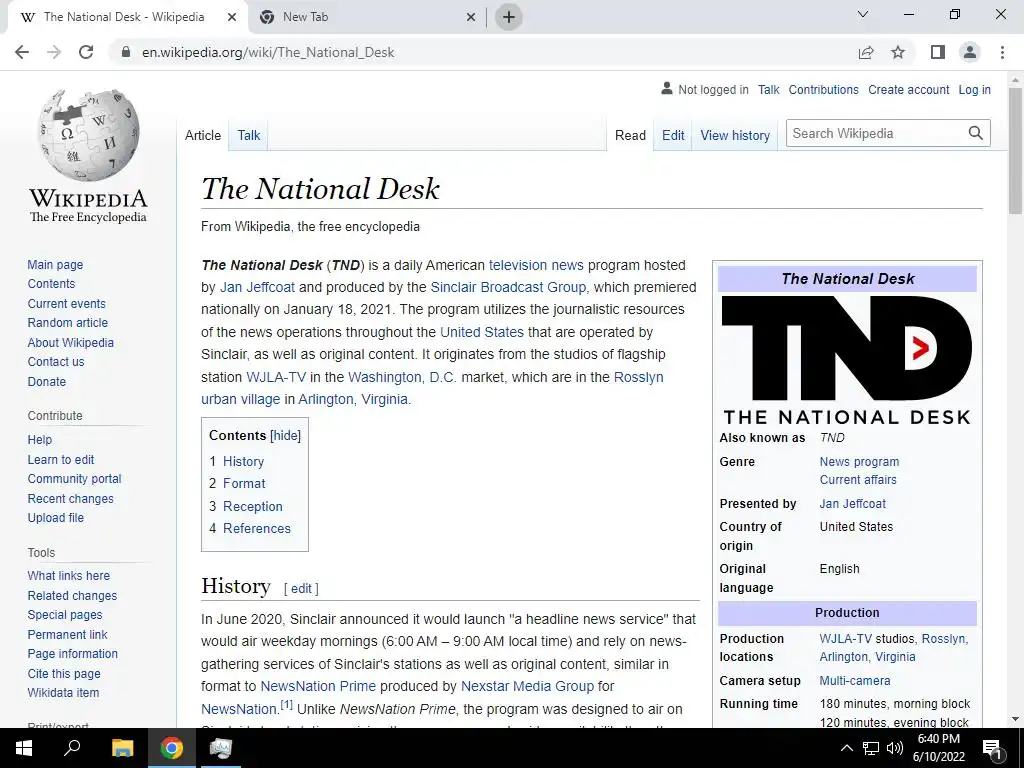Follow Sinclair Broadcast Group link
Image resolution: width=1024 pixels, height=768 pixels.
pos(508,287)
